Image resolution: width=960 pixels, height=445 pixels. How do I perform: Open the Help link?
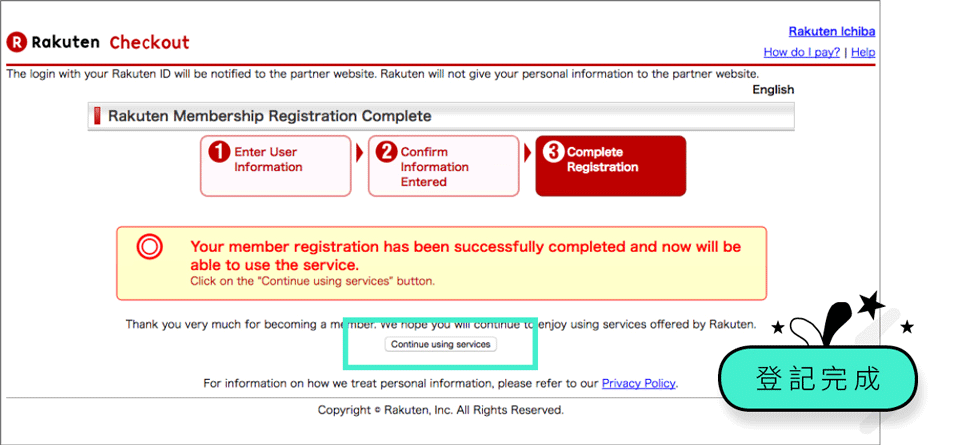(863, 52)
